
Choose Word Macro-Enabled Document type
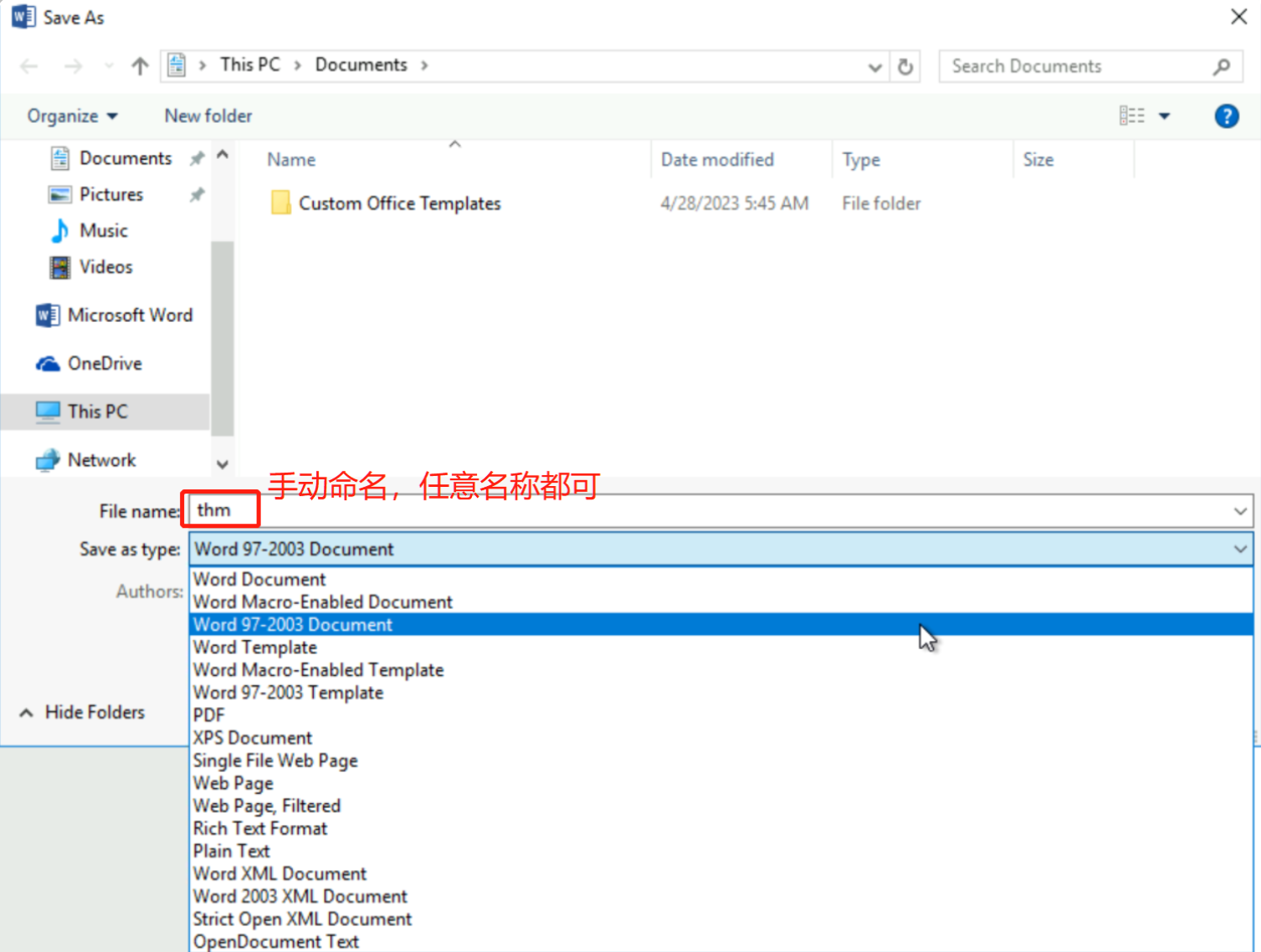click(x=721, y=602)
